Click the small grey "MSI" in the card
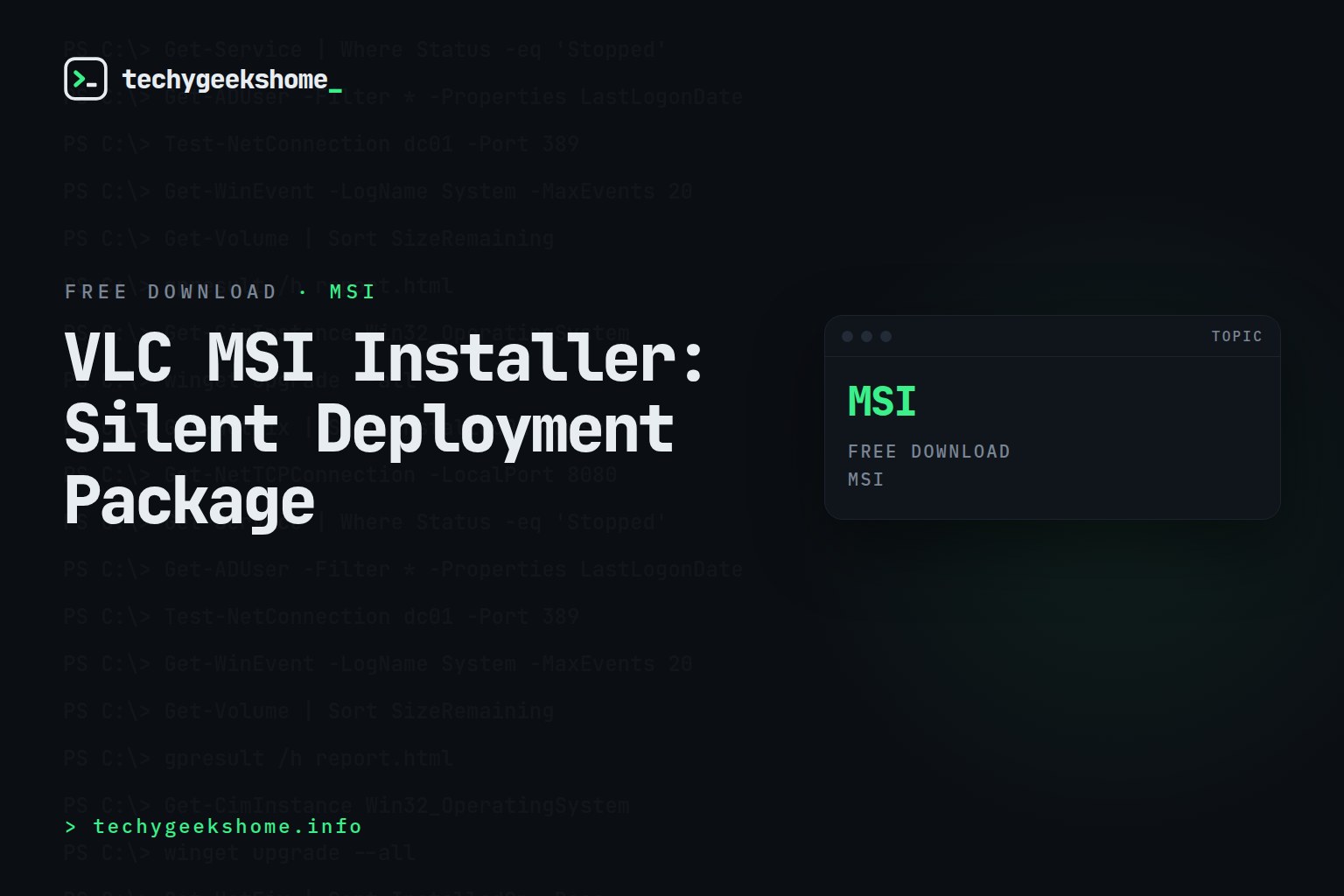Screen dimensions: 1344x896 pyautogui.click(x=865, y=479)
